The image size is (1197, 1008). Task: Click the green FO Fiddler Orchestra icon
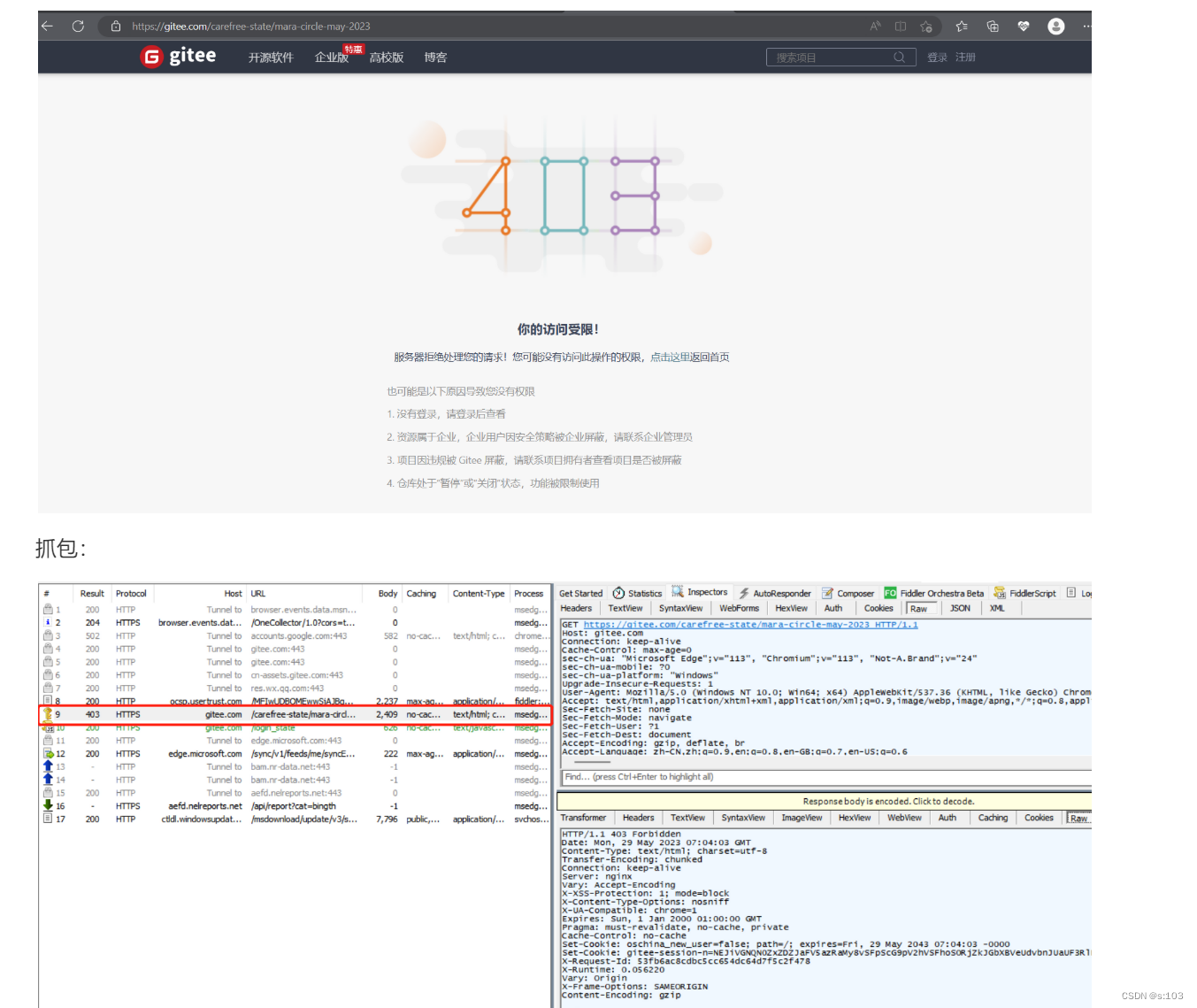(x=890, y=593)
